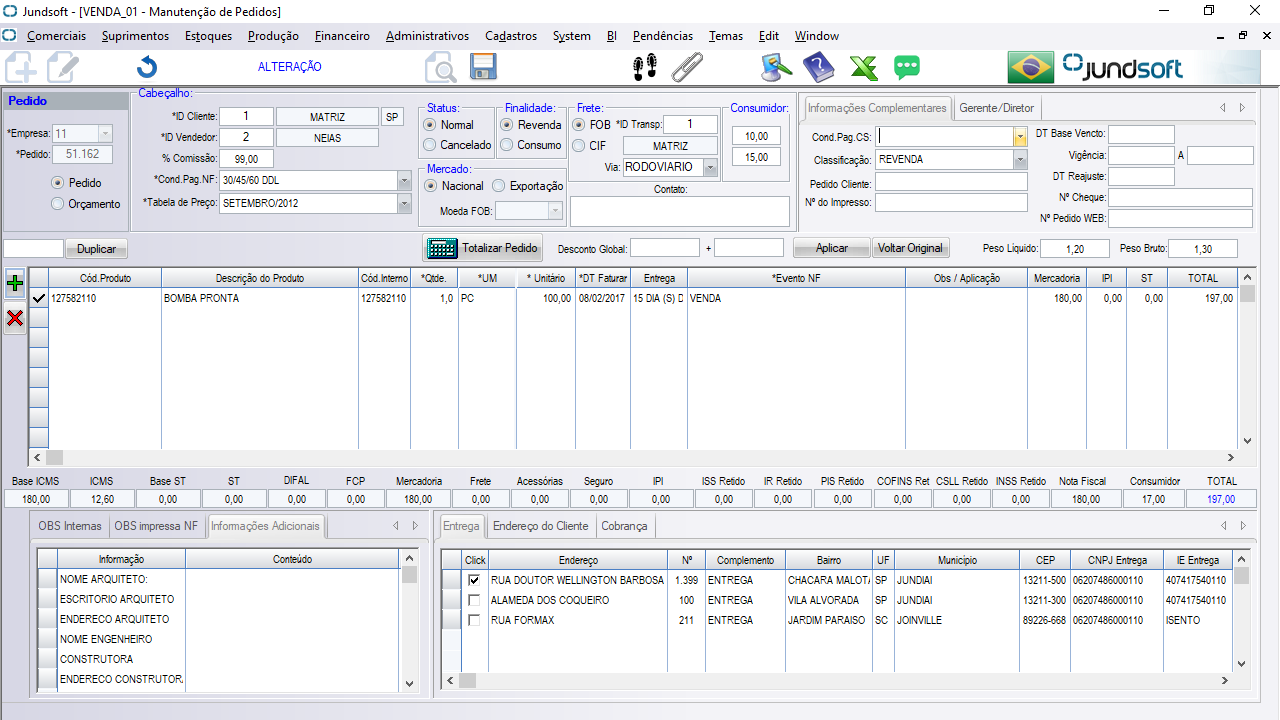This screenshot has height=720, width=1280.
Task: Click the Brazil flag icon
Action: pyautogui.click(x=1031, y=67)
